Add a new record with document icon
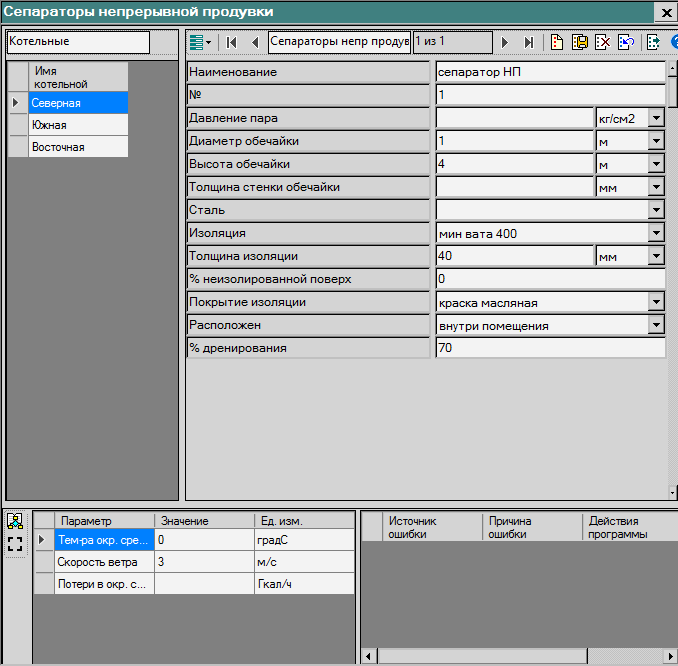 (x=556, y=42)
